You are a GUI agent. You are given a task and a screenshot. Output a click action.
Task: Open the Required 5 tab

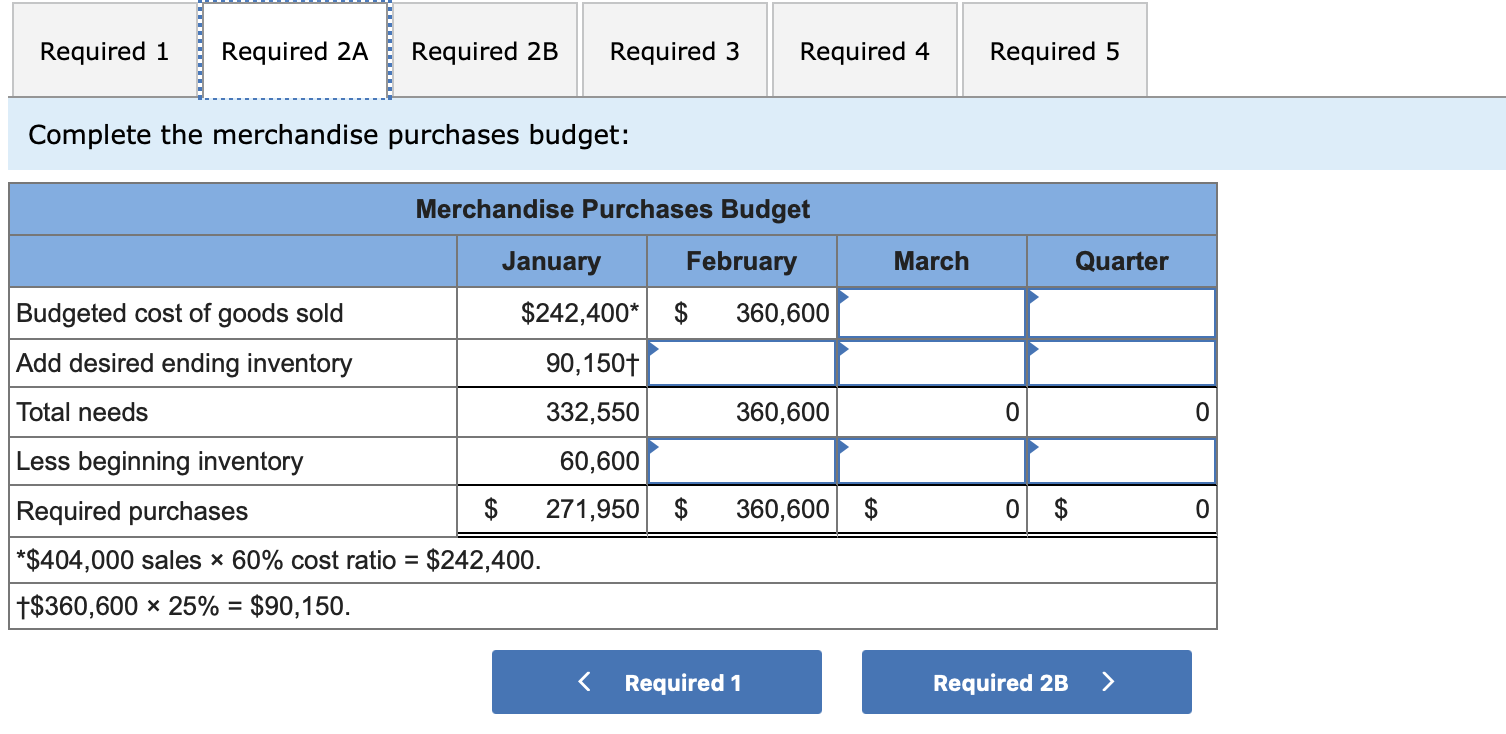coord(1055,50)
